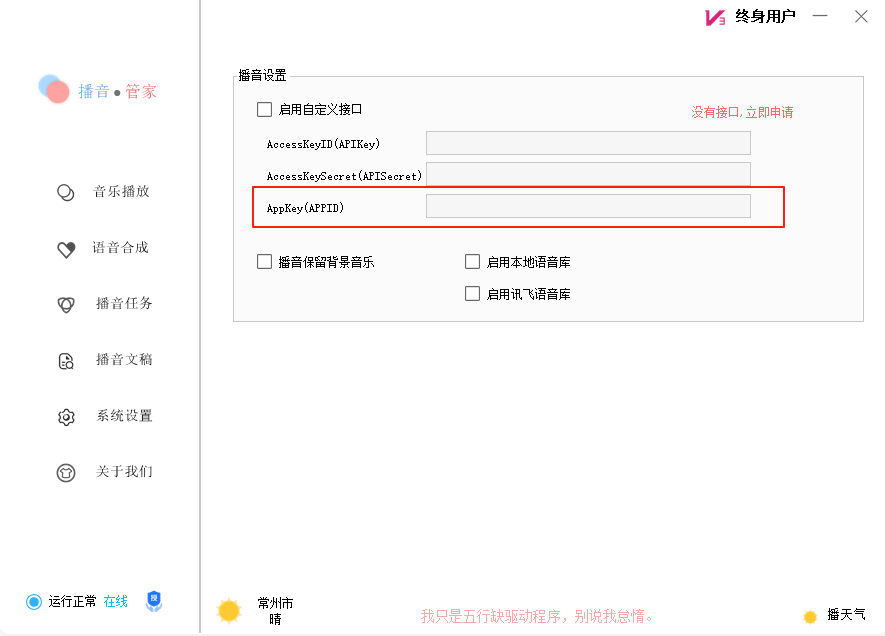Enable 启用本地语音库 checkbox

tap(472, 262)
